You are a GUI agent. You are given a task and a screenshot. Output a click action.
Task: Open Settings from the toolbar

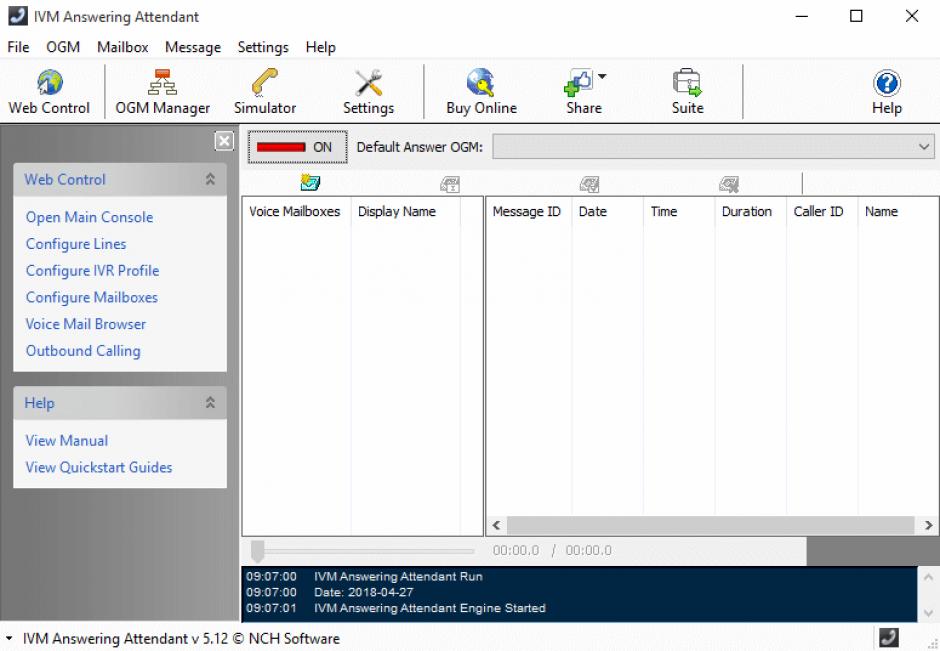coord(368,92)
